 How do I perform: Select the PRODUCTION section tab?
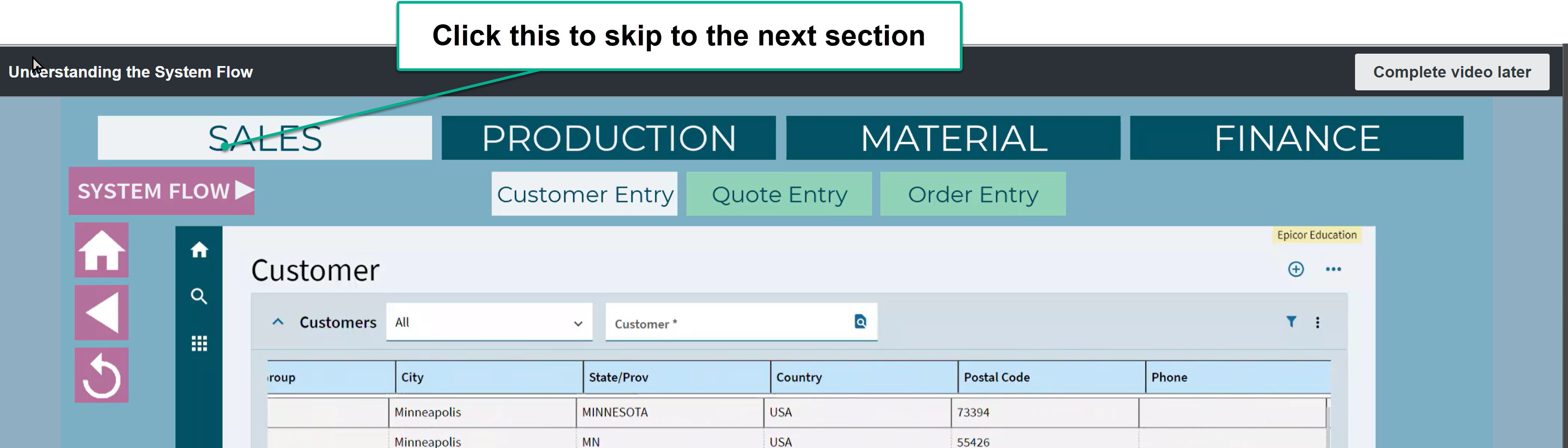609,138
